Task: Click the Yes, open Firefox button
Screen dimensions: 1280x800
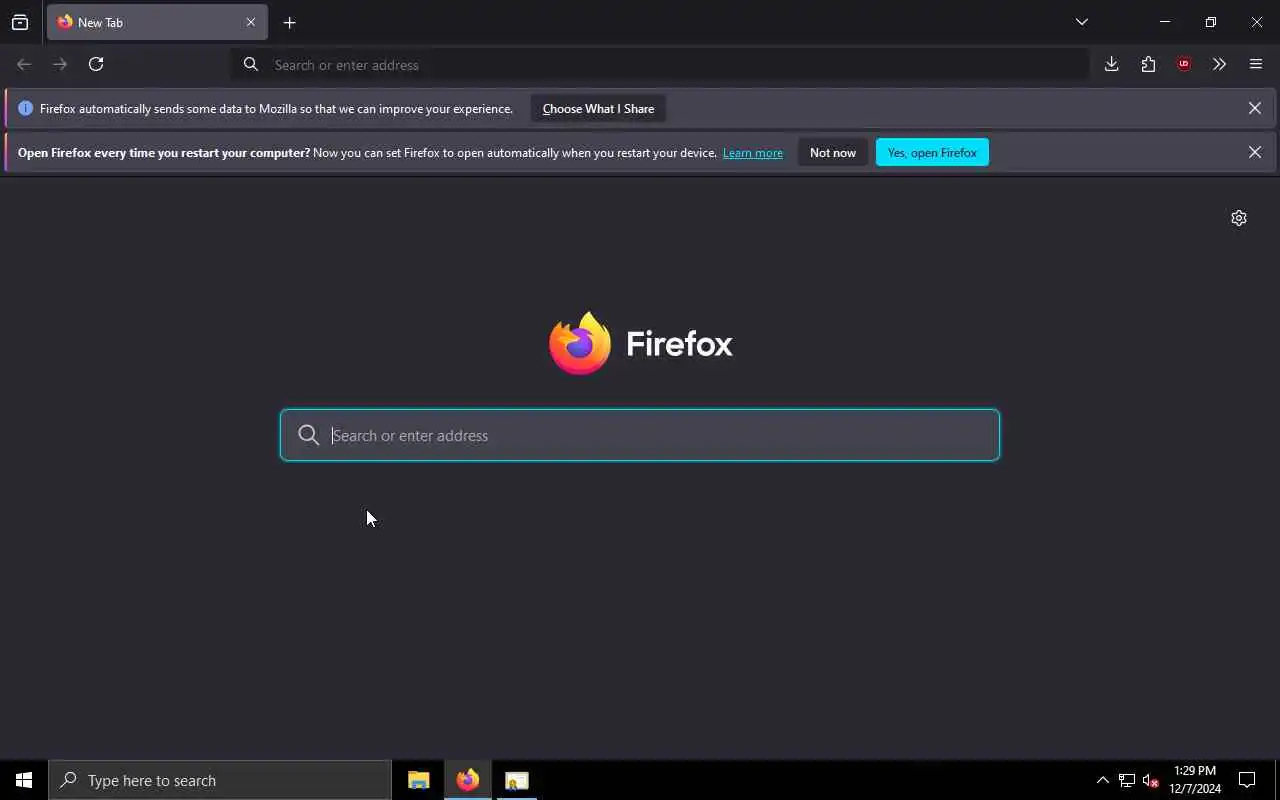Action: [x=932, y=152]
